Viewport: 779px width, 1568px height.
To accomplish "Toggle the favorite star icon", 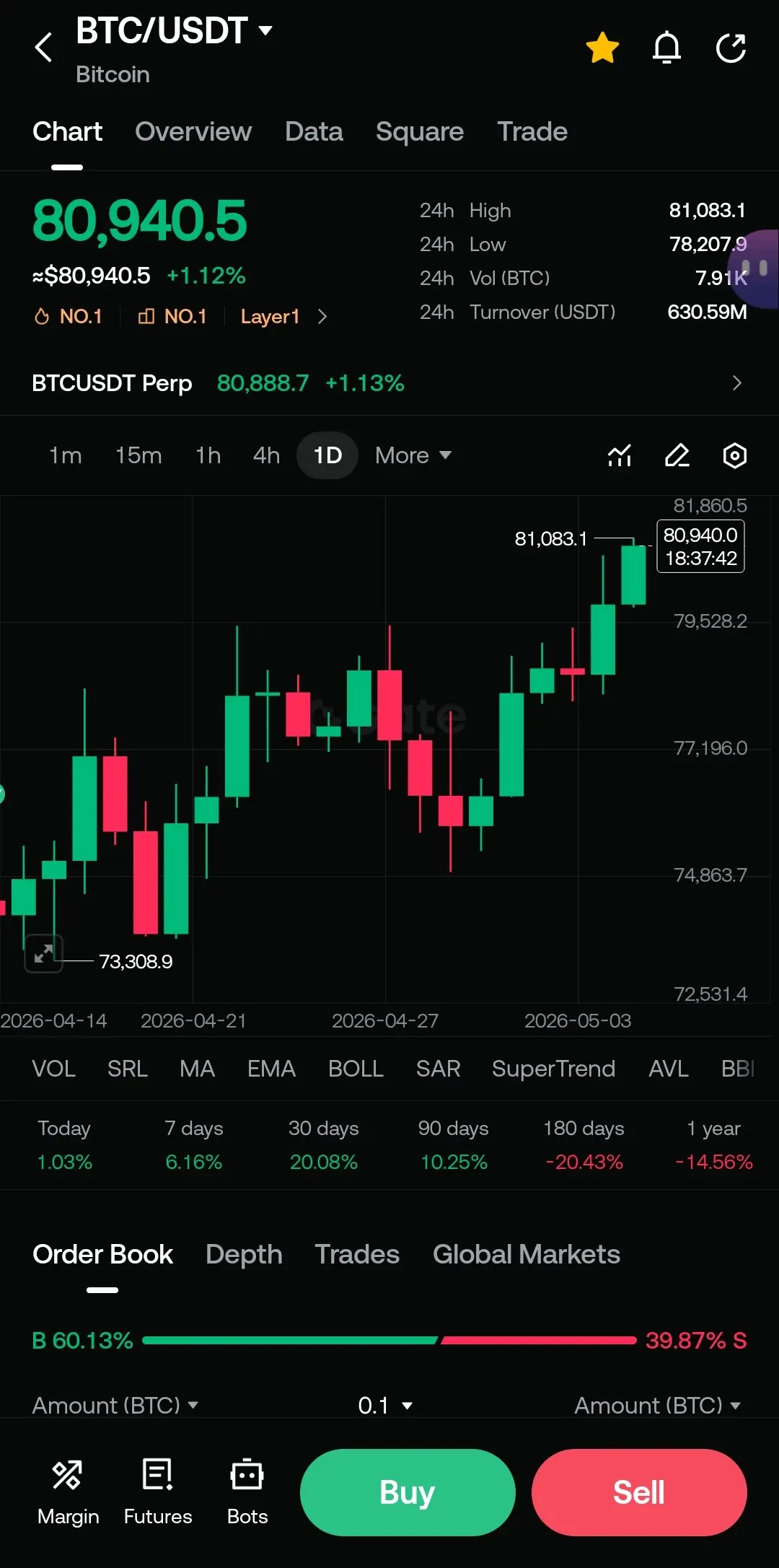I will [x=602, y=48].
